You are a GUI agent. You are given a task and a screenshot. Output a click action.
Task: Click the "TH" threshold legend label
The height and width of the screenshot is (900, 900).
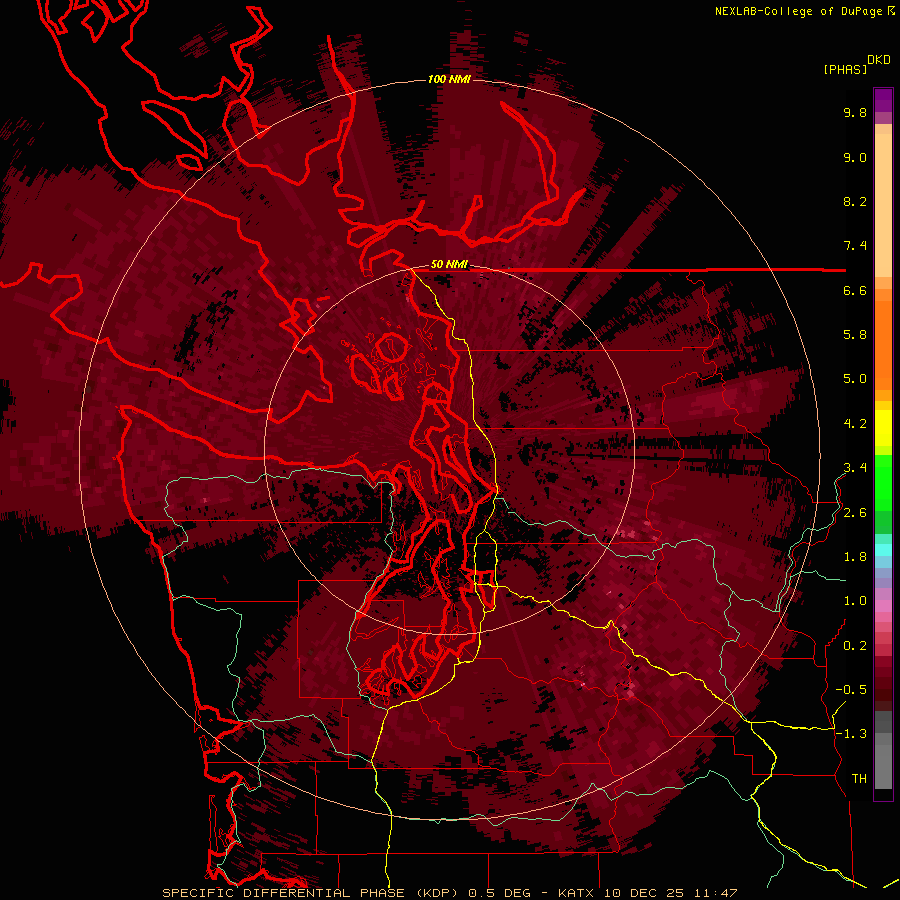click(x=859, y=779)
